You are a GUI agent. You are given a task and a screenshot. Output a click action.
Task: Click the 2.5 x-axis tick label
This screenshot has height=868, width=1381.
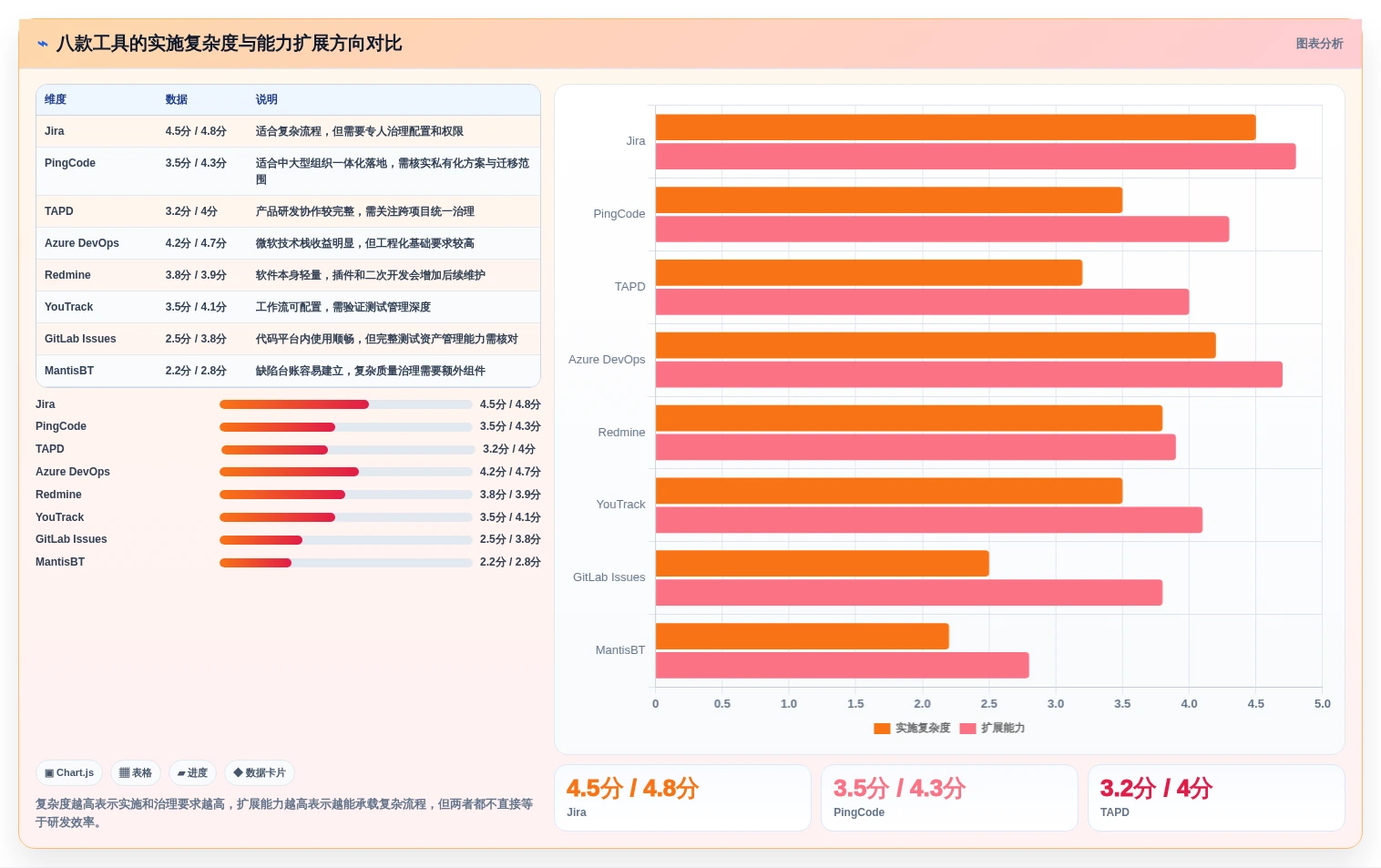click(988, 704)
